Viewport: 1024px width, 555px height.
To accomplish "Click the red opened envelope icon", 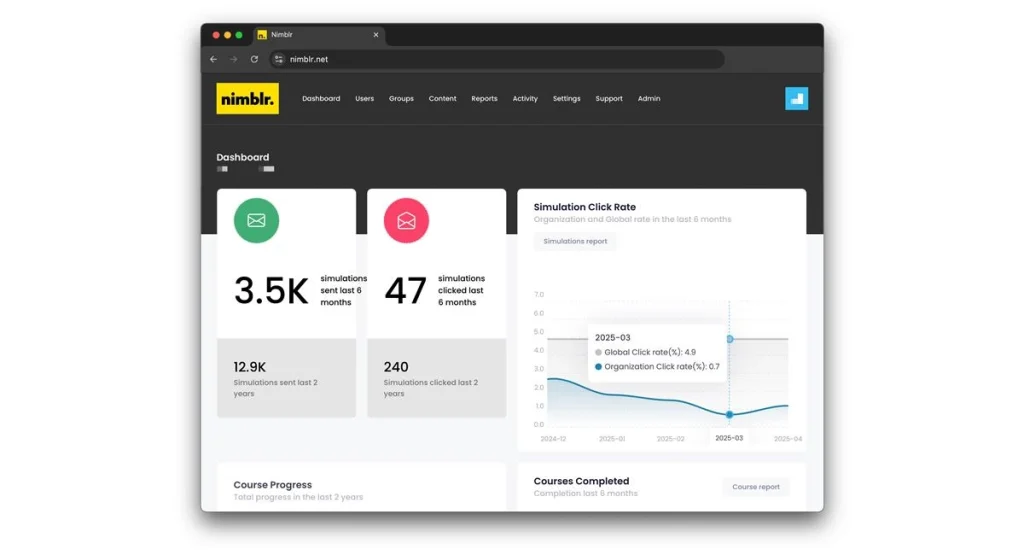I will click(x=406, y=221).
